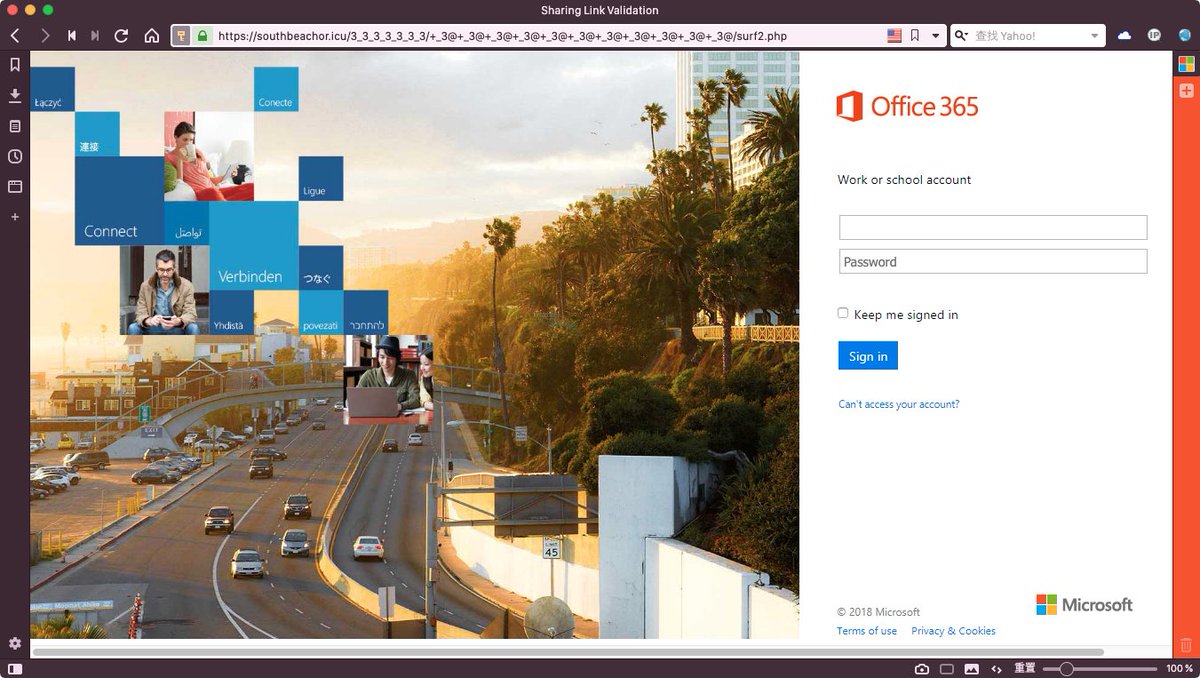This screenshot has width=1200, height=678.
Task: Open the Terms of use link
Action: [x=867, y=631]
